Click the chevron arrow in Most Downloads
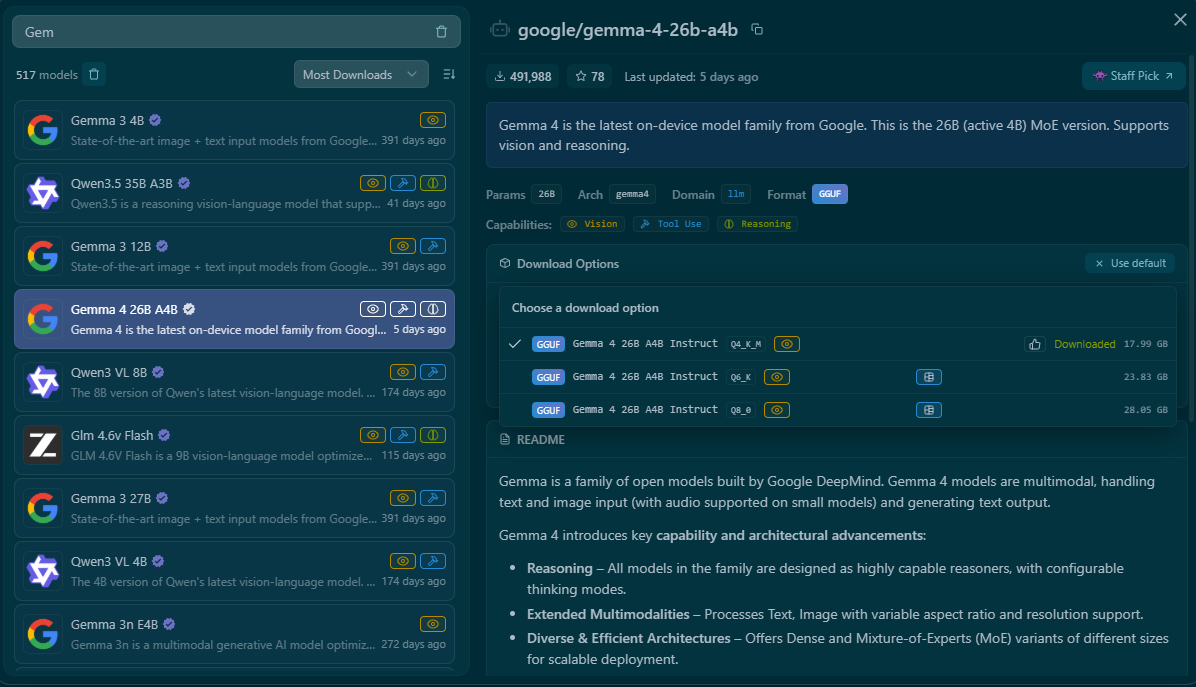 coord(412,74)
